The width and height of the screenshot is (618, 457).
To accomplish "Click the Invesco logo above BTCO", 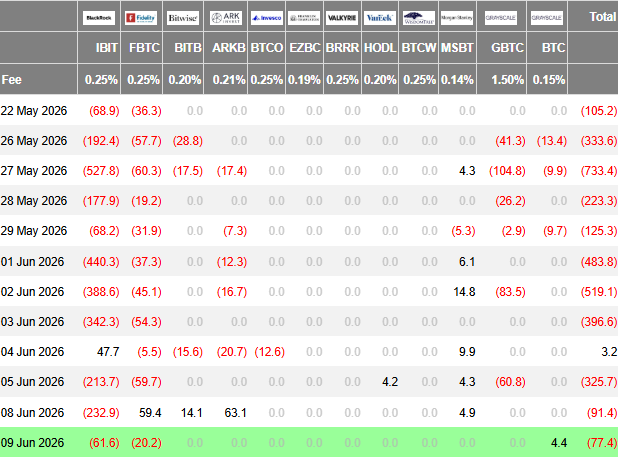I will pos(267,18).
